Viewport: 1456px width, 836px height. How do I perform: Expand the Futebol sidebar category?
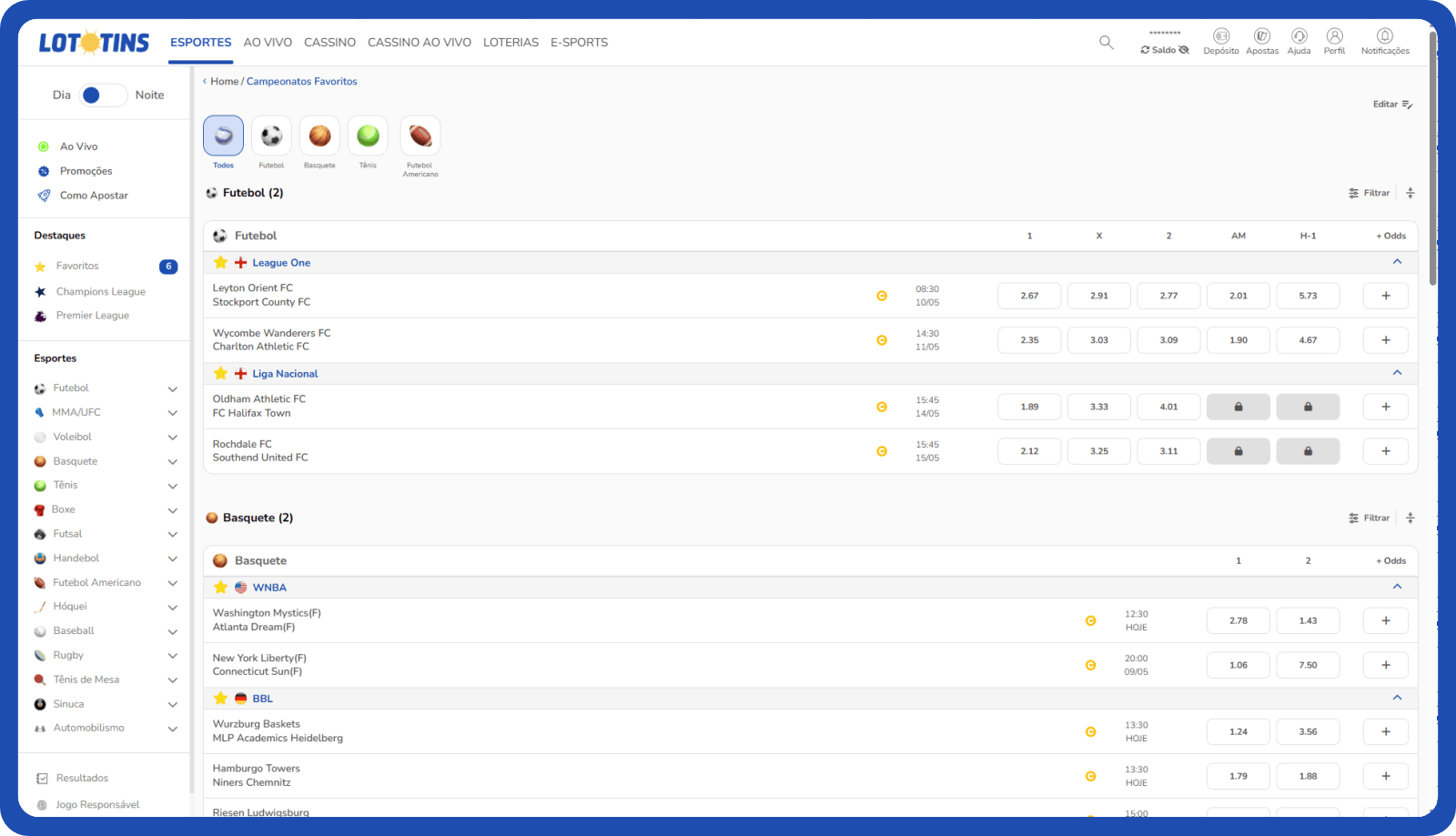(172, 388)
